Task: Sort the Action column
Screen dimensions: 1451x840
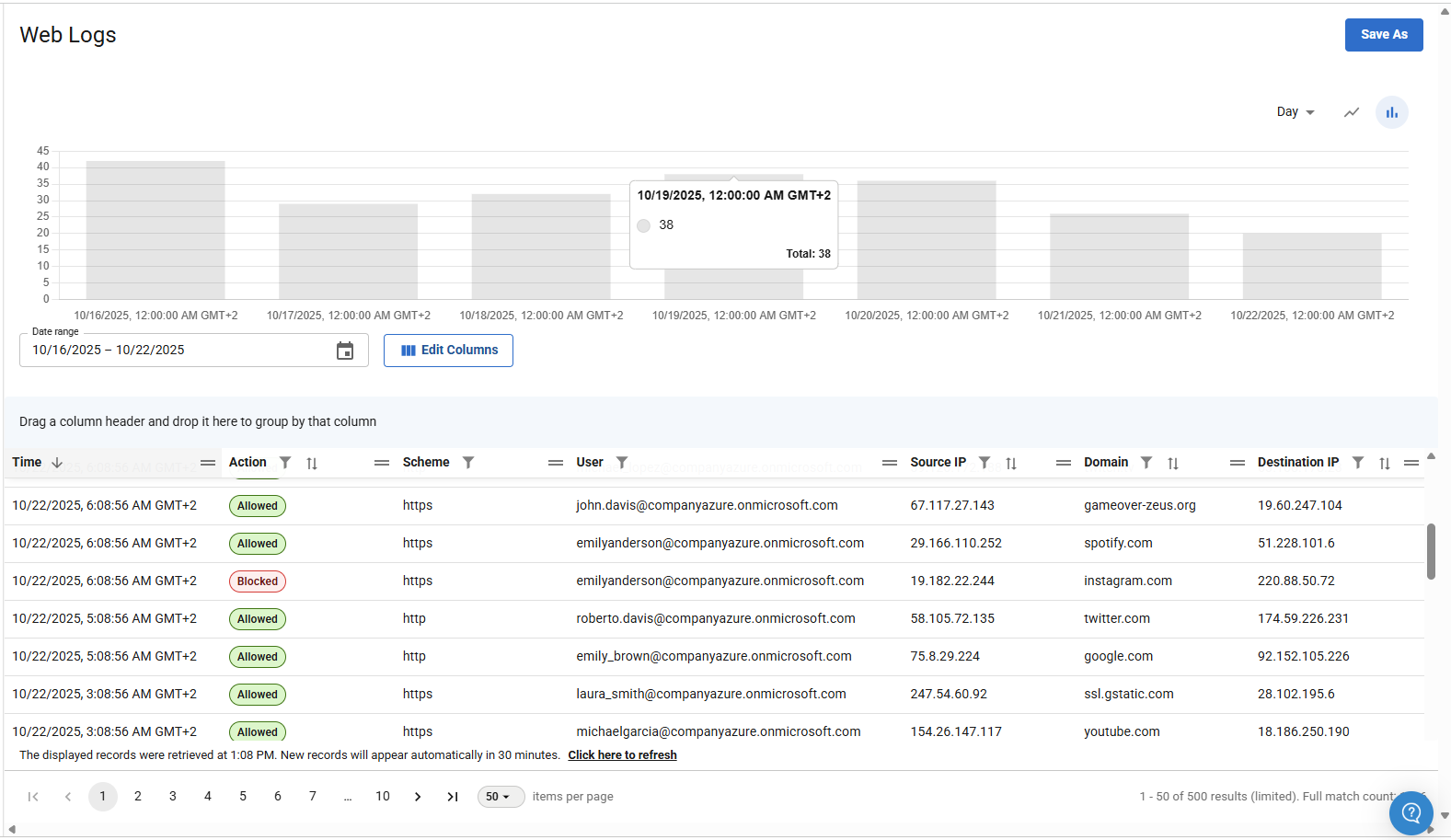Action: [x=312, y=464]
